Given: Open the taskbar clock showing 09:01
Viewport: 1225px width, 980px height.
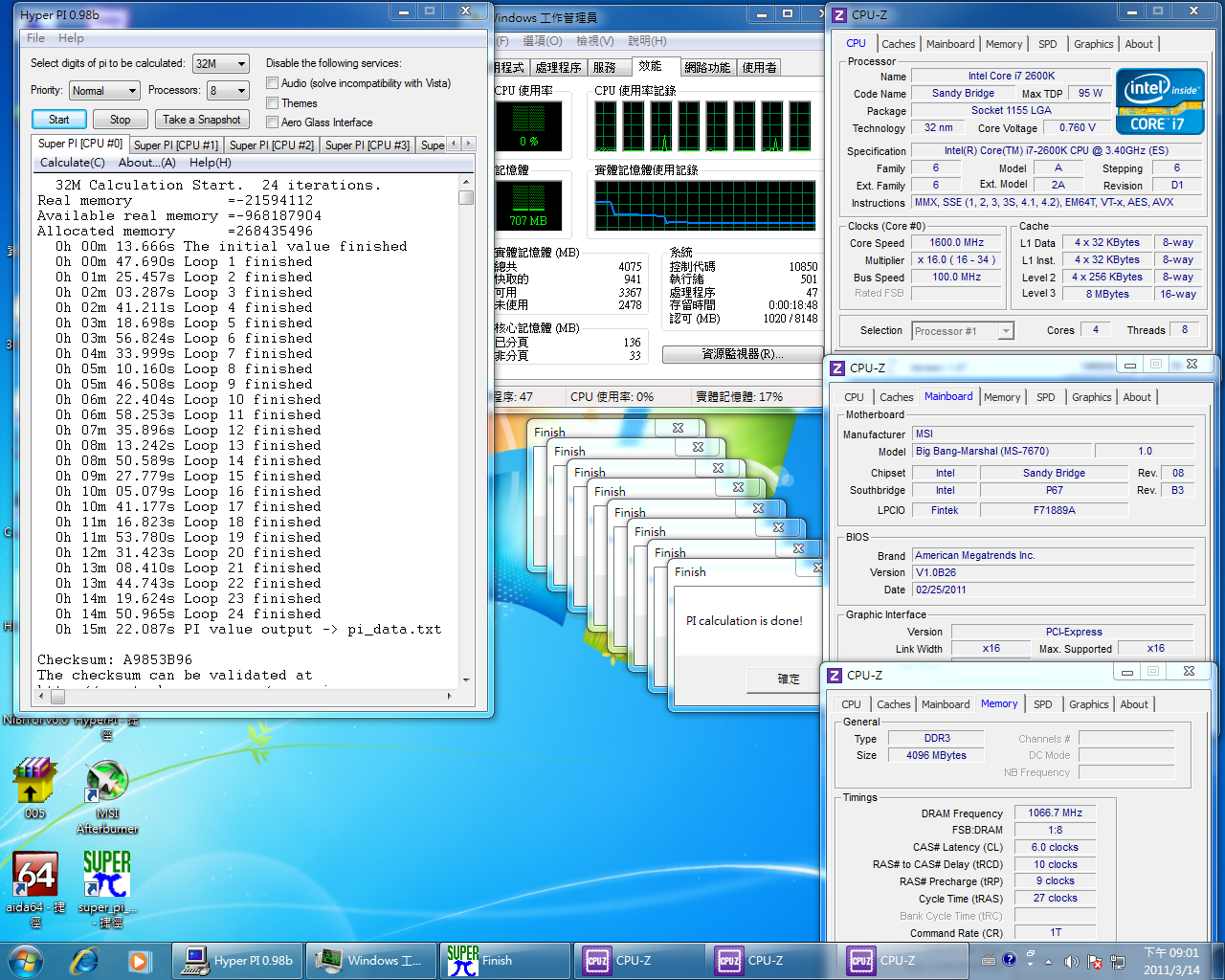Looking at the screenshot, I should click(x=1171, y=961).
